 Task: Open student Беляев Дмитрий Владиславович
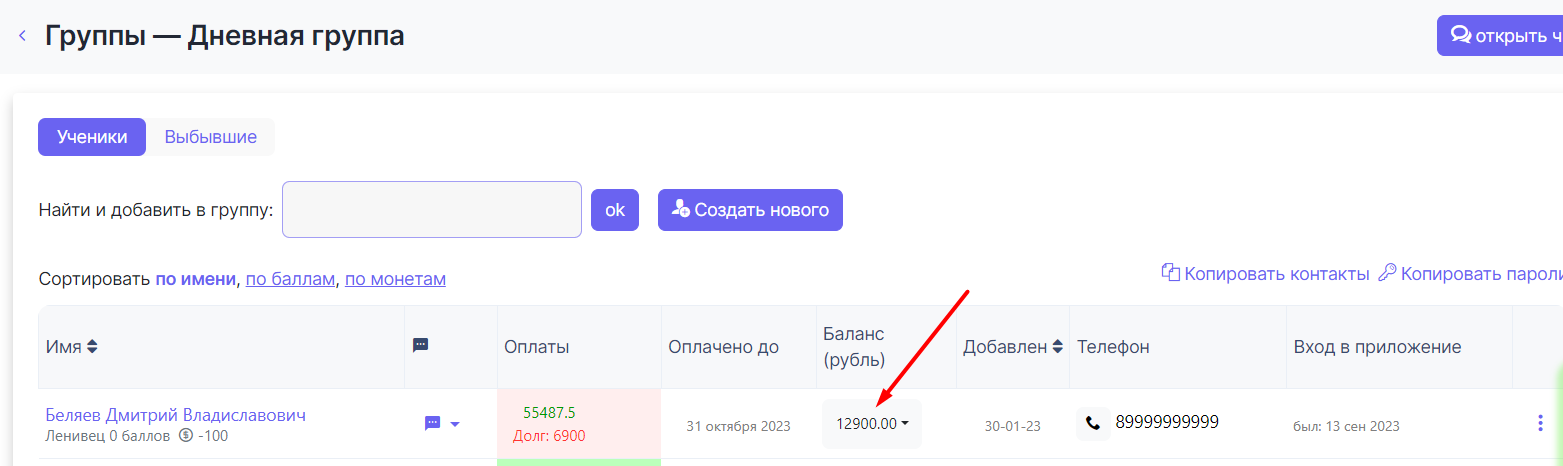pyautogui.click(x=176, y=415)
